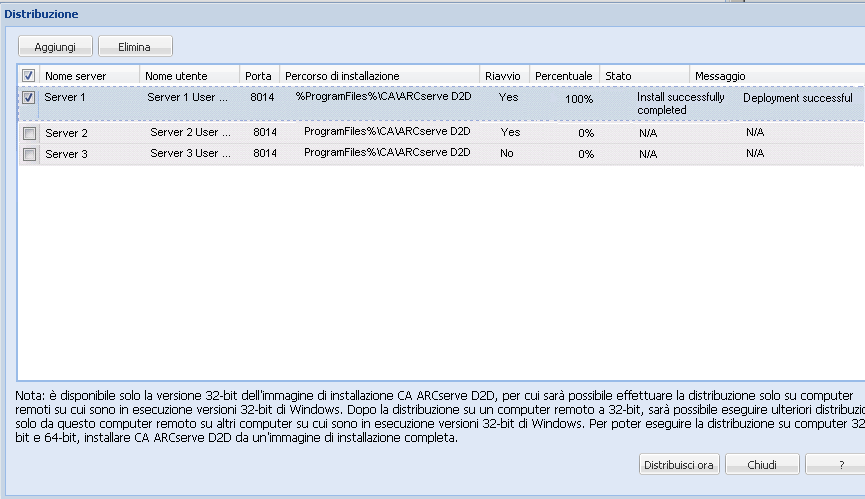
Task: Click the Elimina button
Action: (x=135, y=46)
